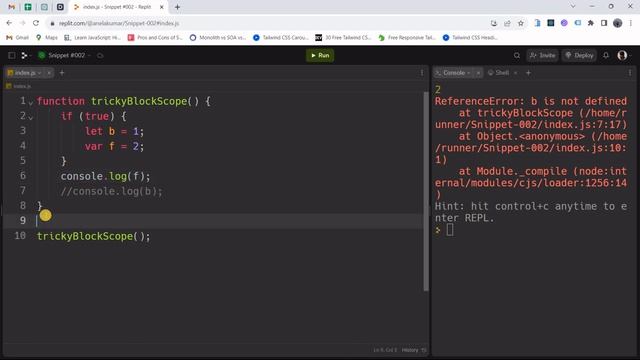Click the editor vertical scrollbar
Screen dimensions: 640x360
tap(426, 191)
